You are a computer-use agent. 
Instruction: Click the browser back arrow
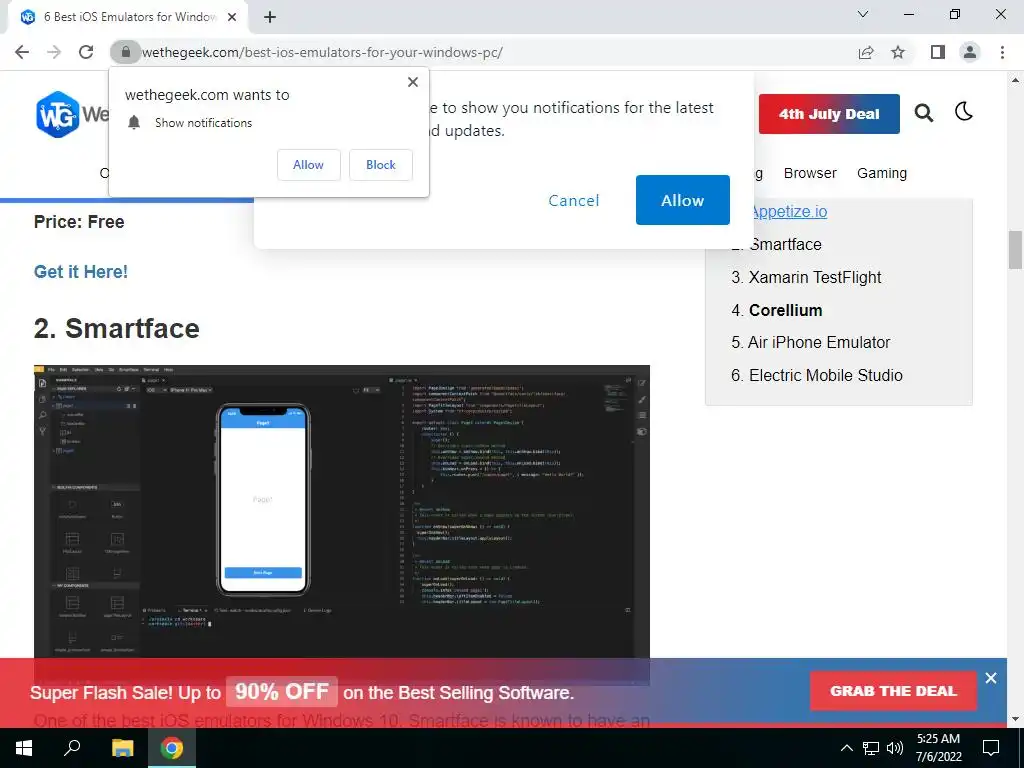22,52
